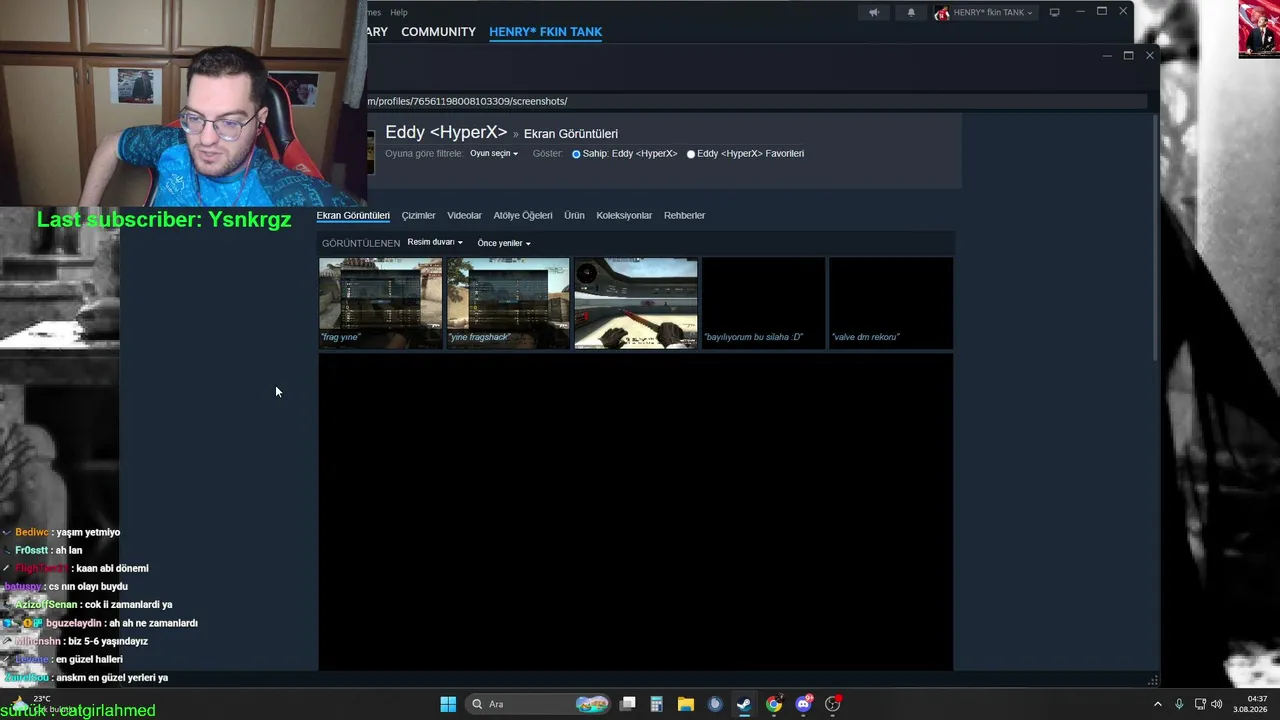
Task: Go to Eddy <HyperX> profile link
Action: tap(446, 132)
